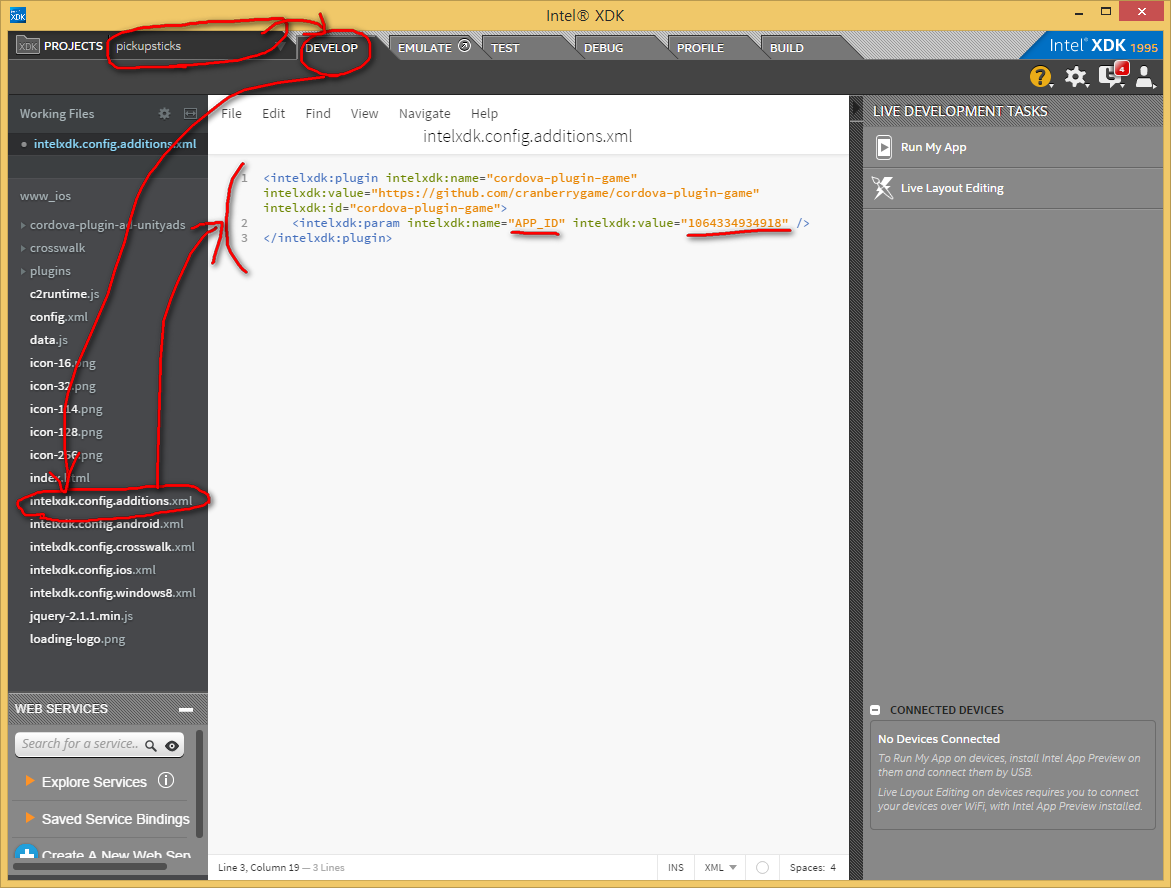Click the Create A New Web Service plus icon
Image resolution: width=1171 pixels, height=888 pixels.
[26, 853]
